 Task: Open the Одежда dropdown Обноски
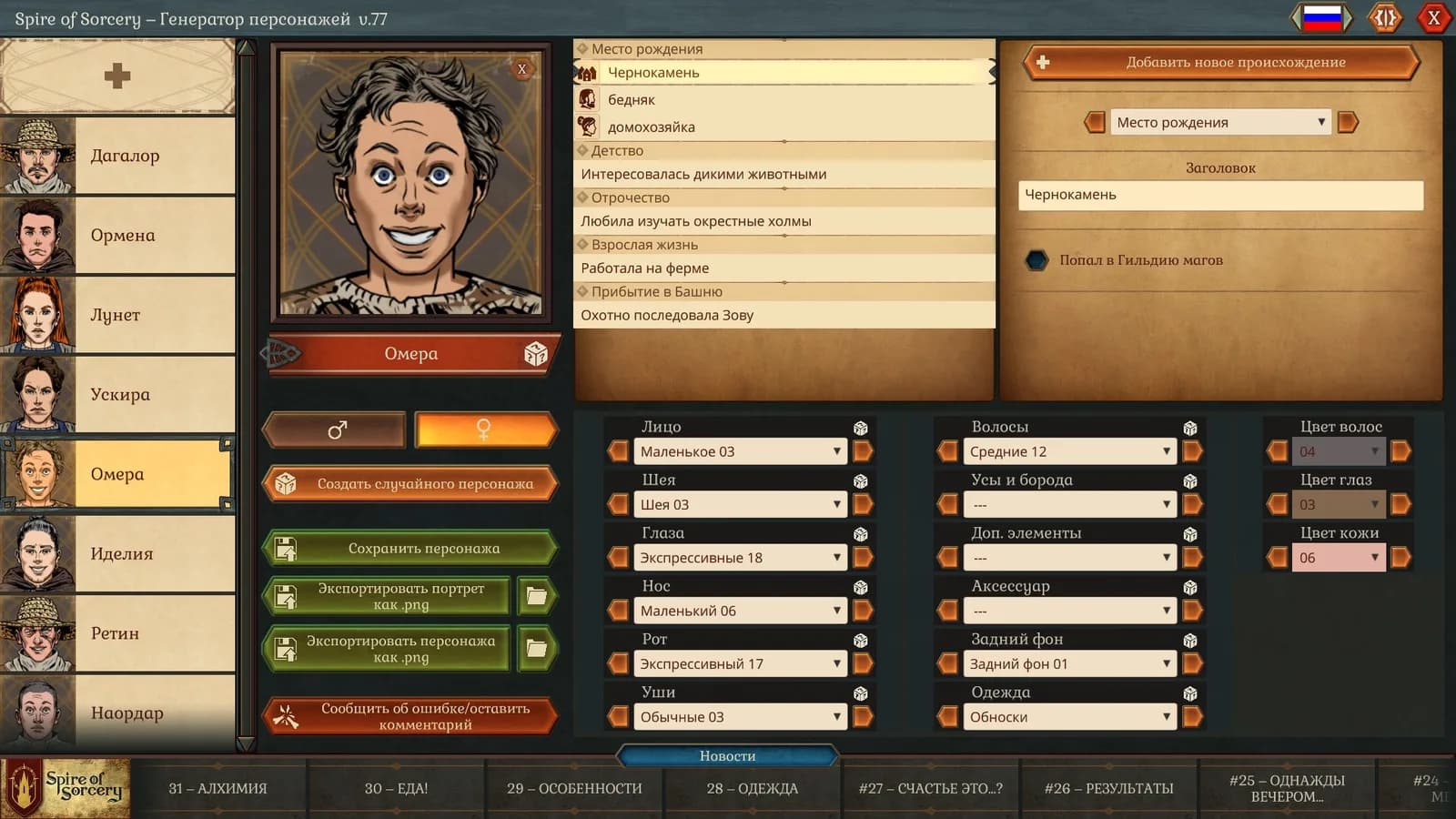[1069, 717]
